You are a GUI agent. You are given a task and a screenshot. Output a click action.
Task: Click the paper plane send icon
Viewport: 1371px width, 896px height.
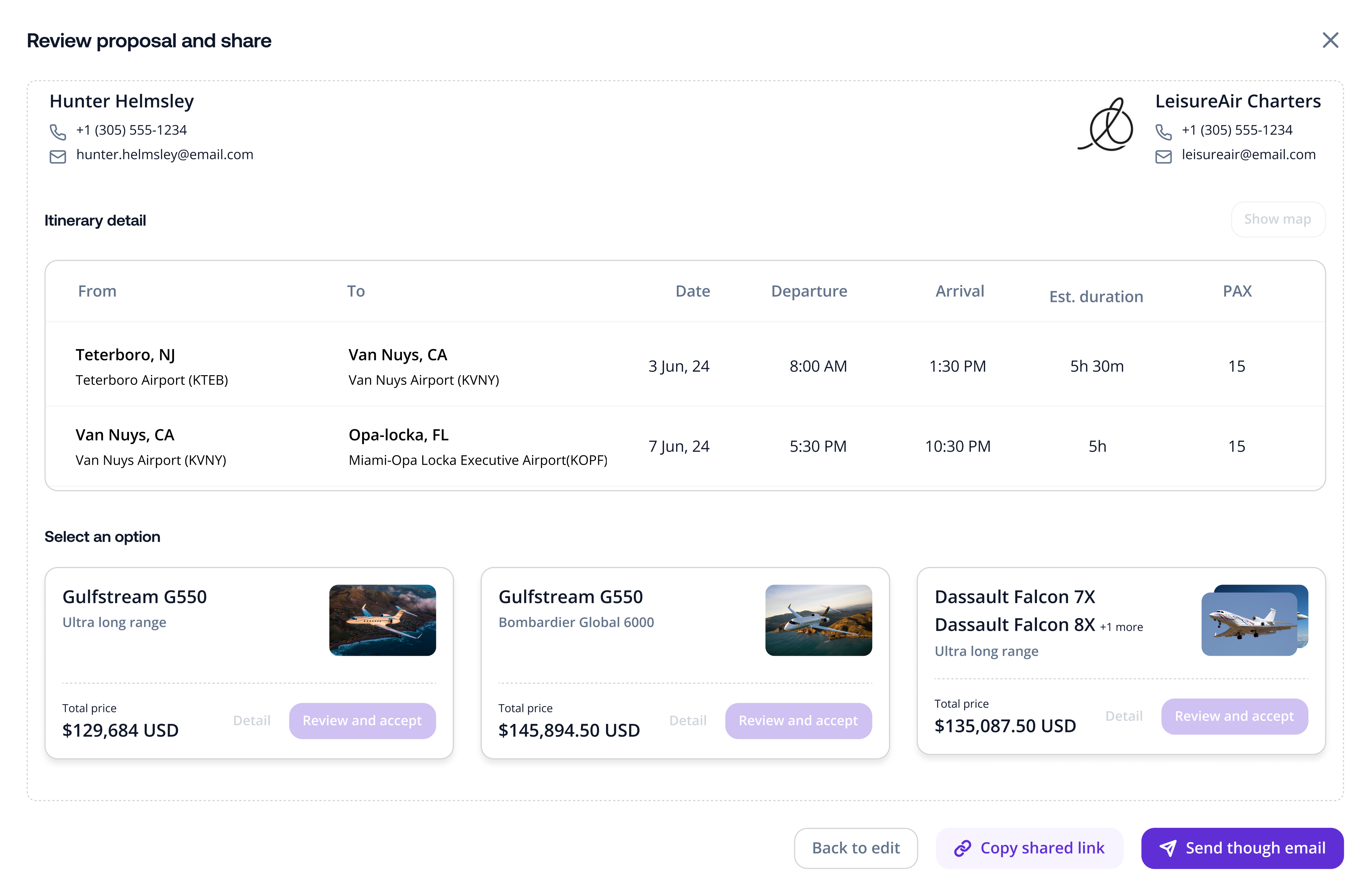[1168, 848]
